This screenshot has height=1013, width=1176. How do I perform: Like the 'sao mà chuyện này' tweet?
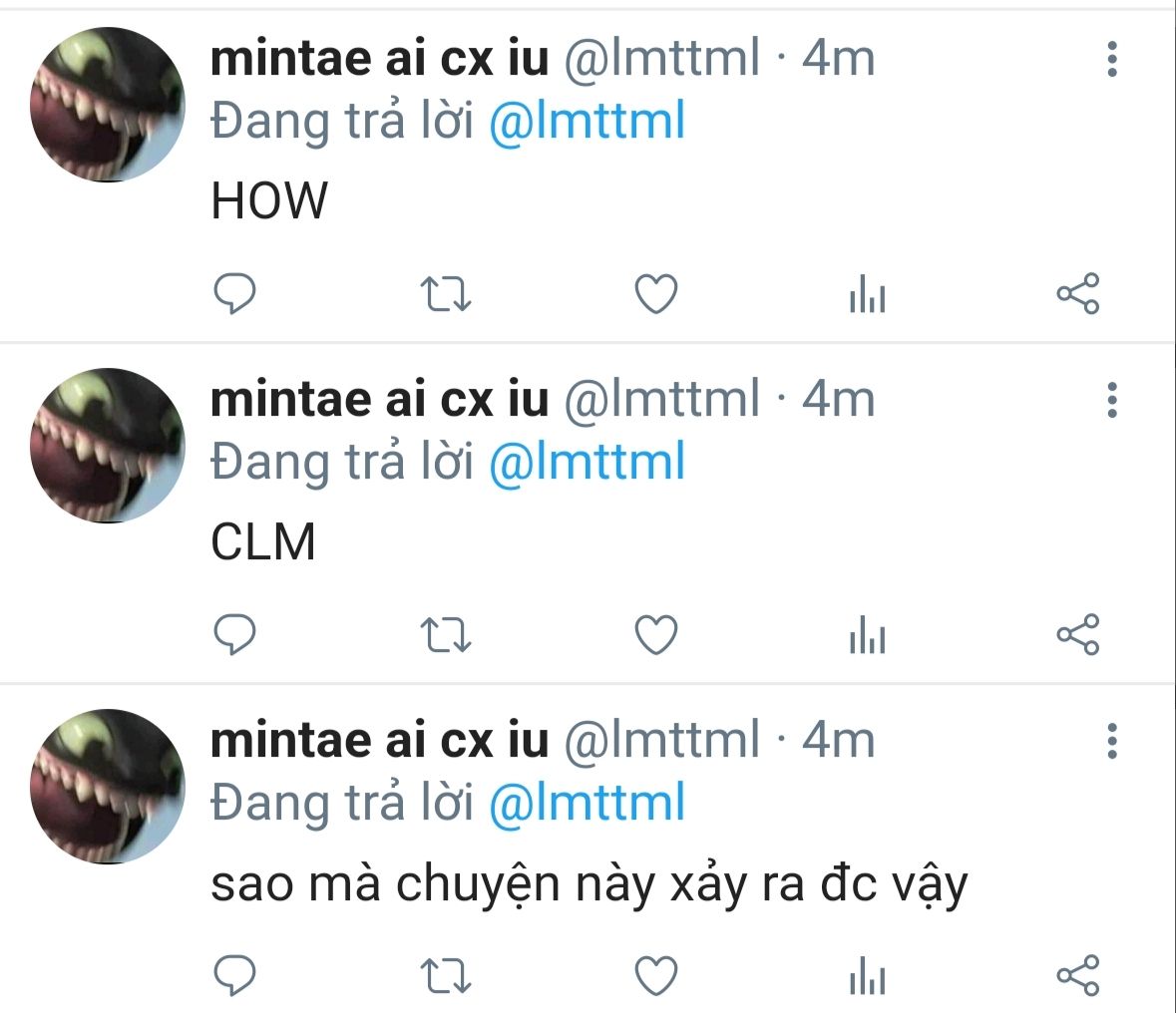point(656,976)
